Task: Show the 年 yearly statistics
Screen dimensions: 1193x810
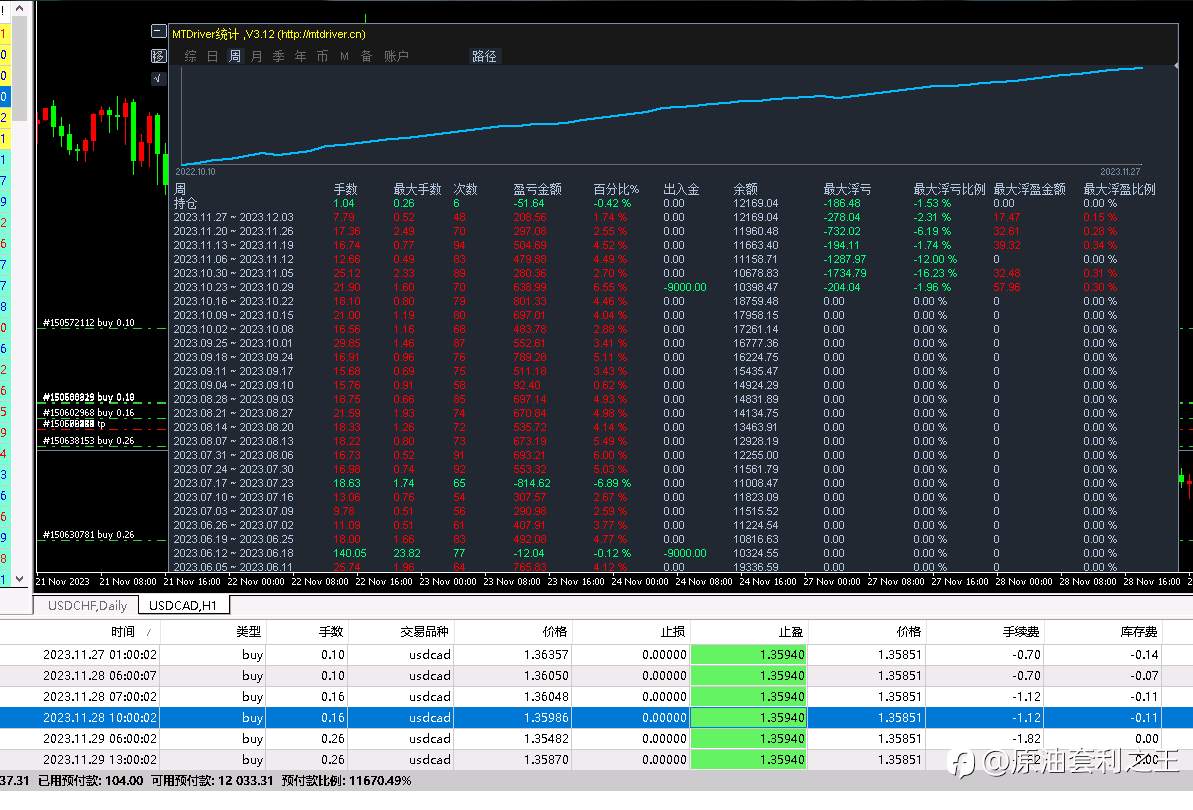Action: 301,56
